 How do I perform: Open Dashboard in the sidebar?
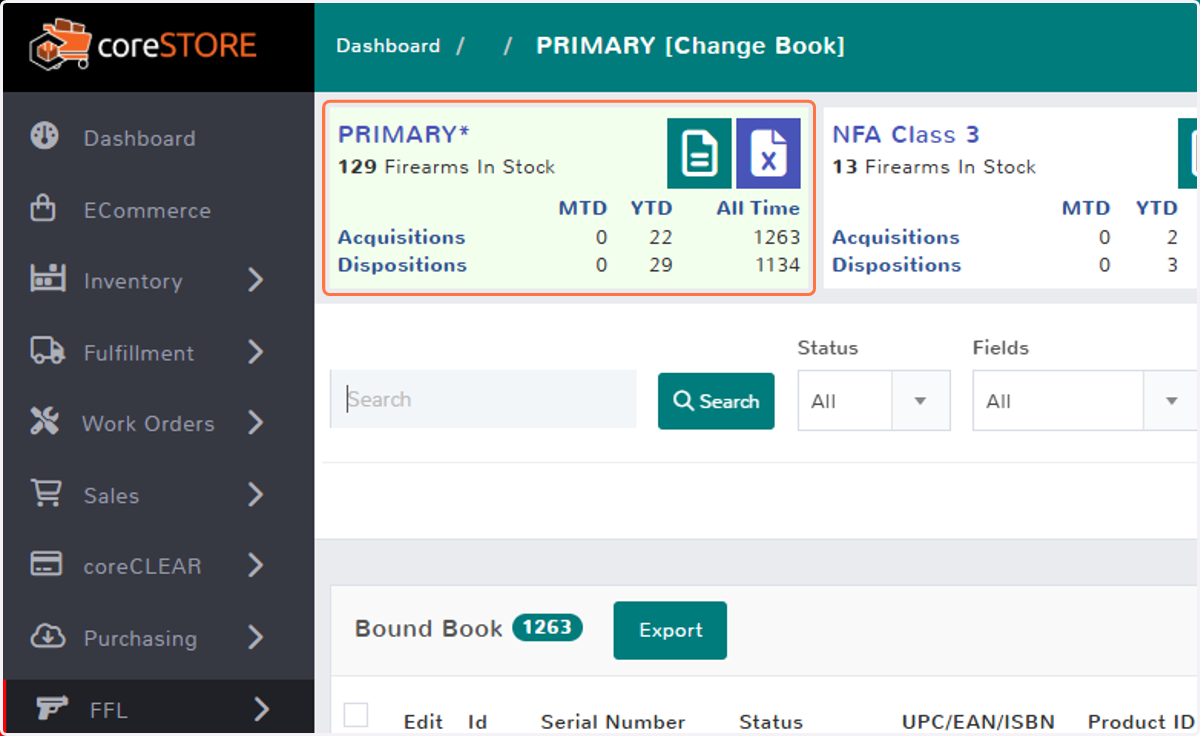(x=139, y=138)
